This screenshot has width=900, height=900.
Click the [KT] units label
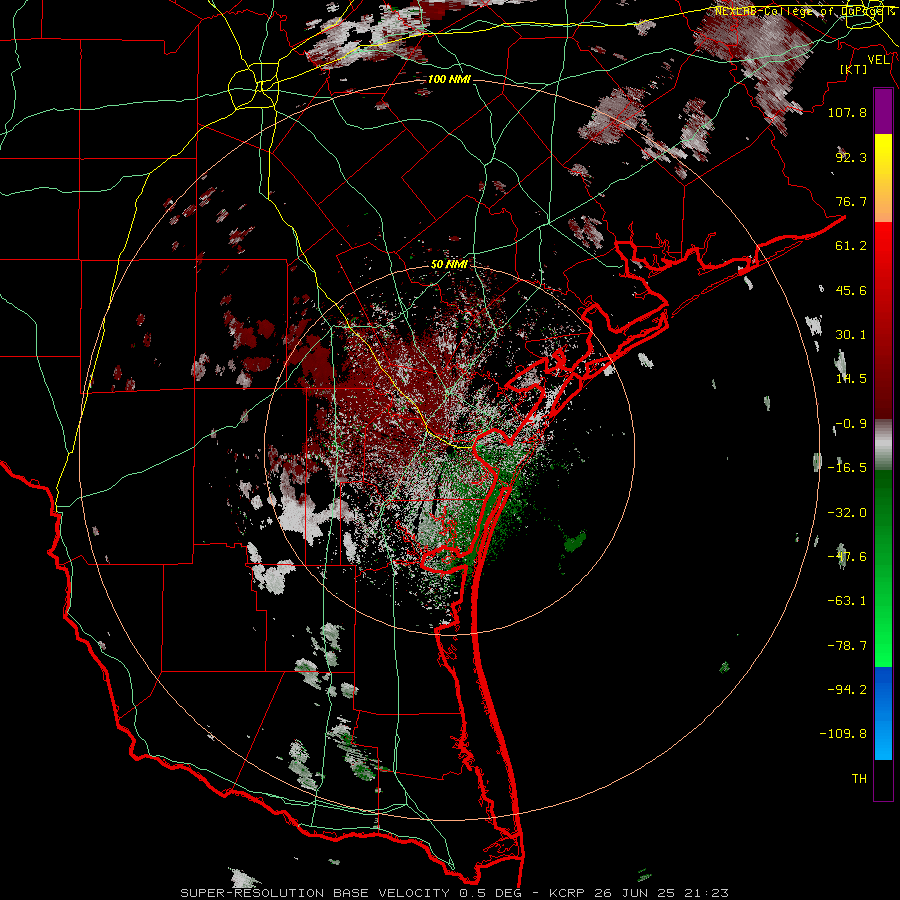pyautogui.click(x=854, y=69)
